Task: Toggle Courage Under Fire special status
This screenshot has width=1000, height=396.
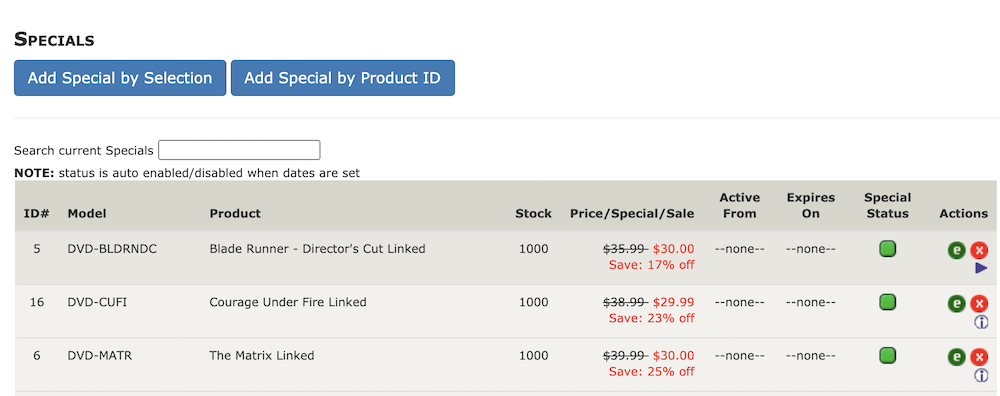Action: pyautogui.click(x=887, y=302)
